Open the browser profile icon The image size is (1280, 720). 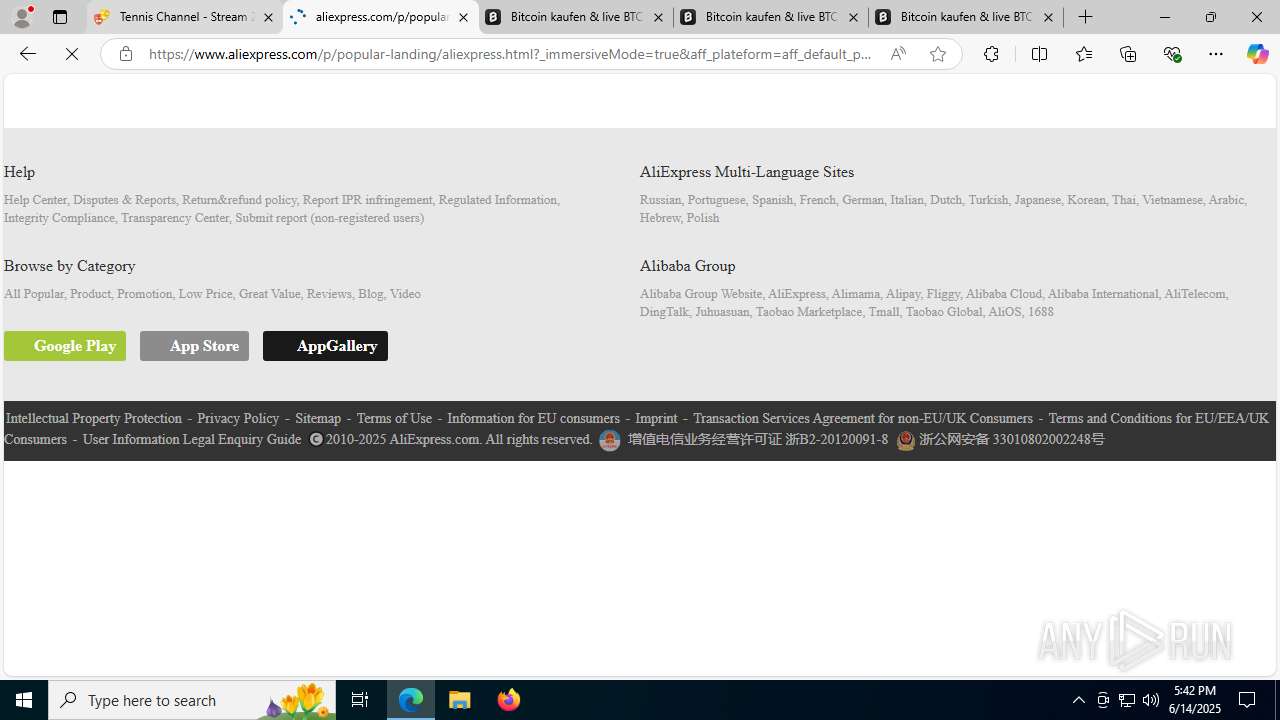(x=22, y=17)
